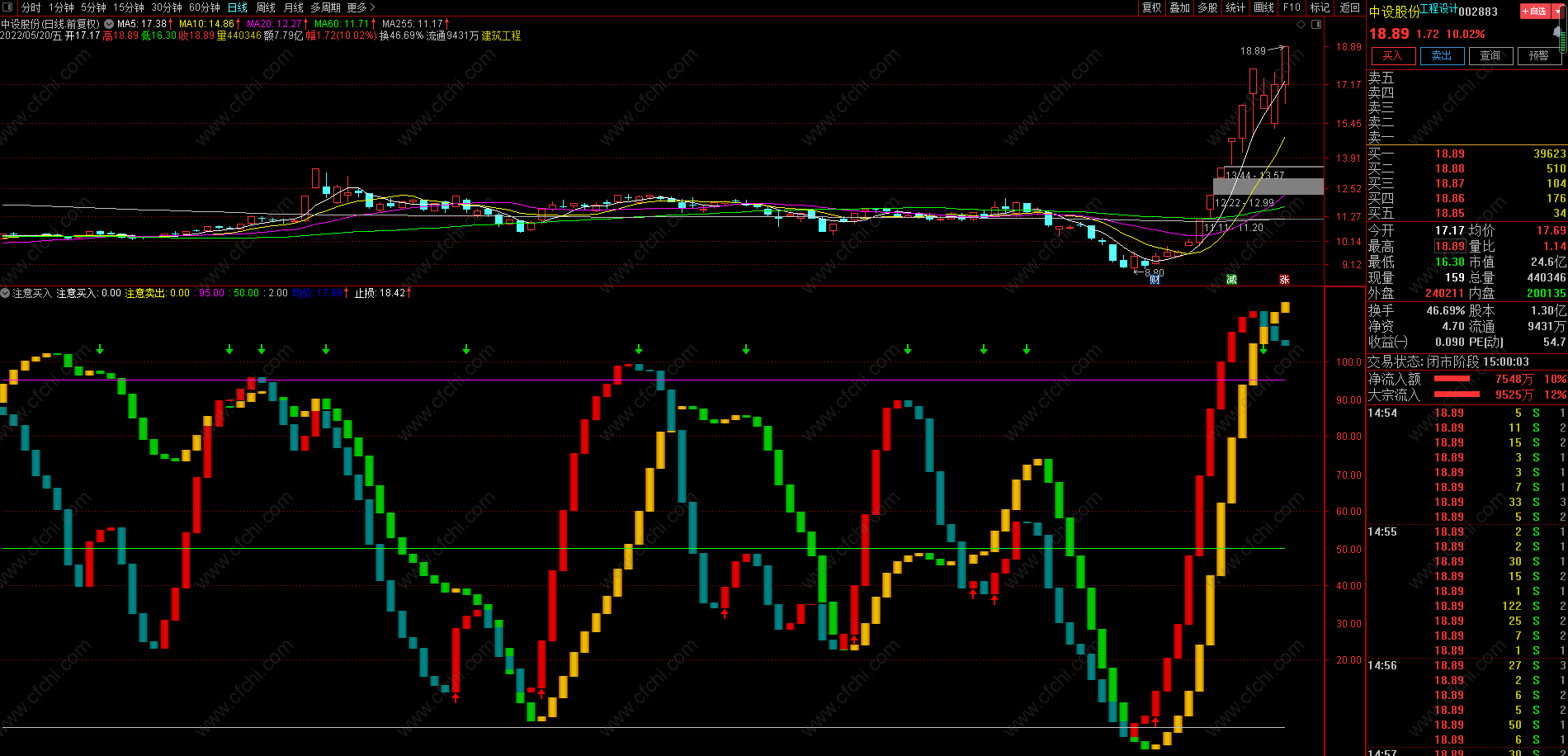Screen dimensions: 1568x756
Task: Toggle the left sidebar panel icon
Action: point(7,7)
